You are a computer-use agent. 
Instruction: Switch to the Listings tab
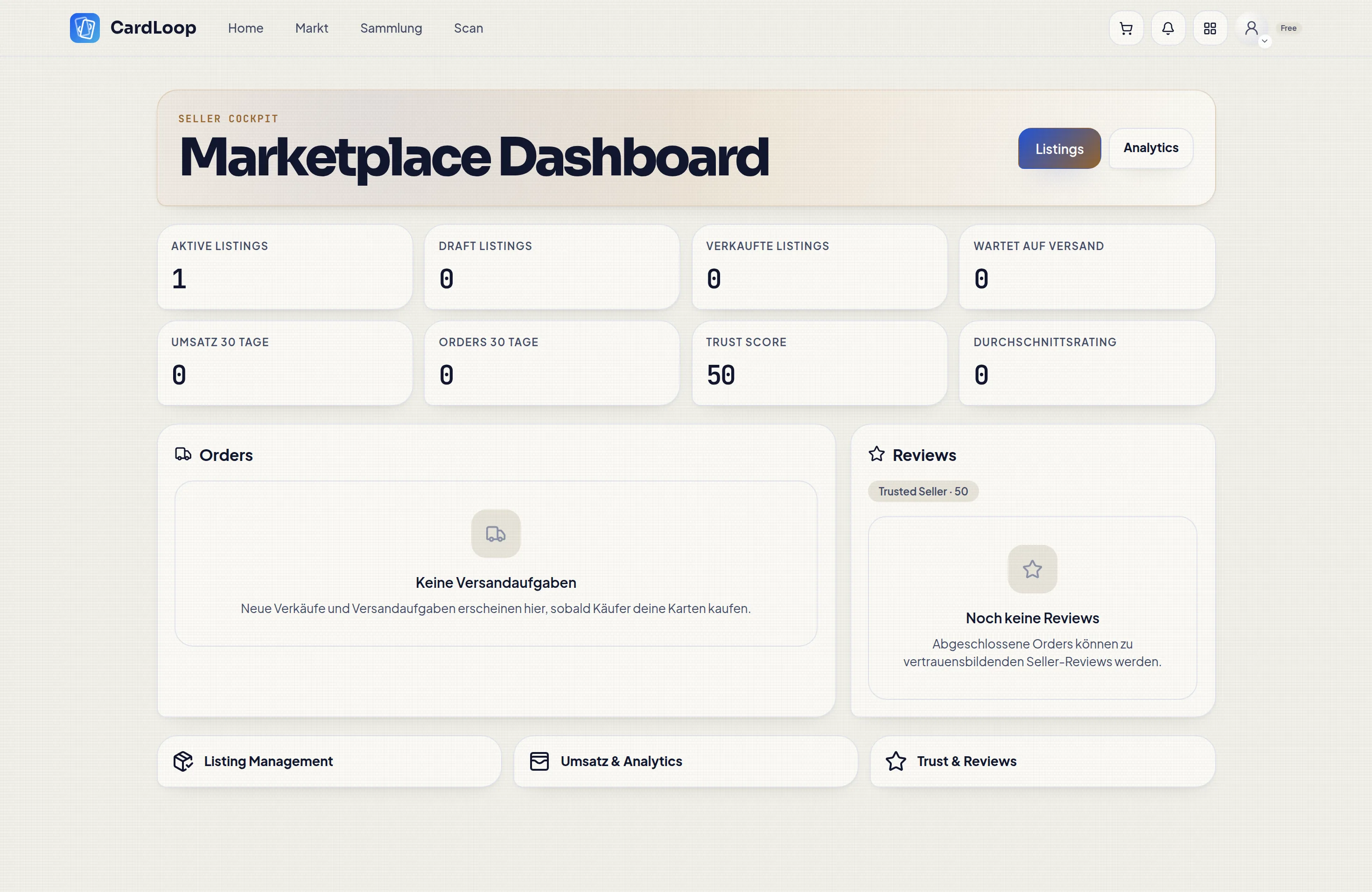coord(1059,148)
